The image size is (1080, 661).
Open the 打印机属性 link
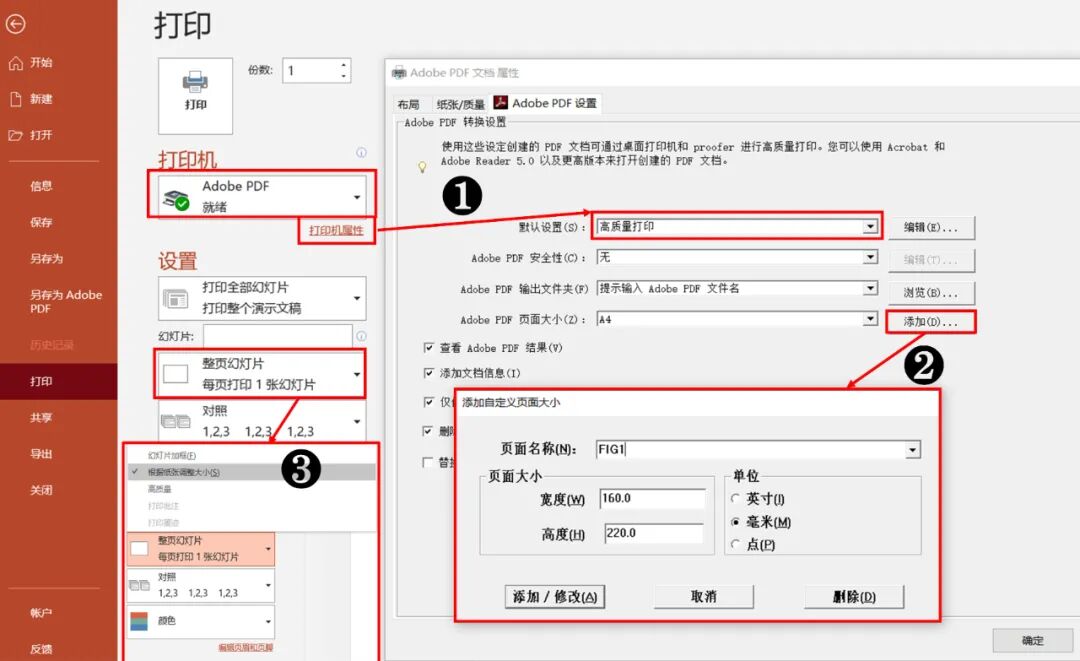(x=336, y=231)
